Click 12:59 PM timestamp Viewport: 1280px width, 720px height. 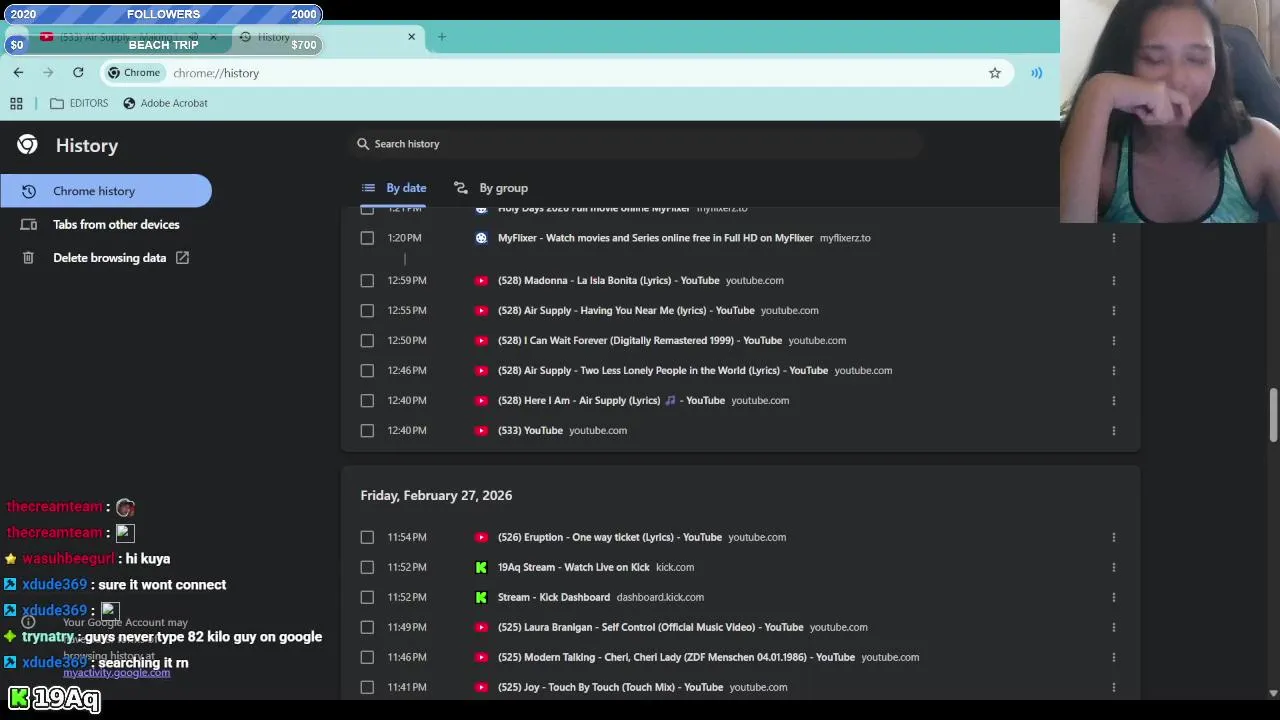pyautogui.click(x=407, y=281)
